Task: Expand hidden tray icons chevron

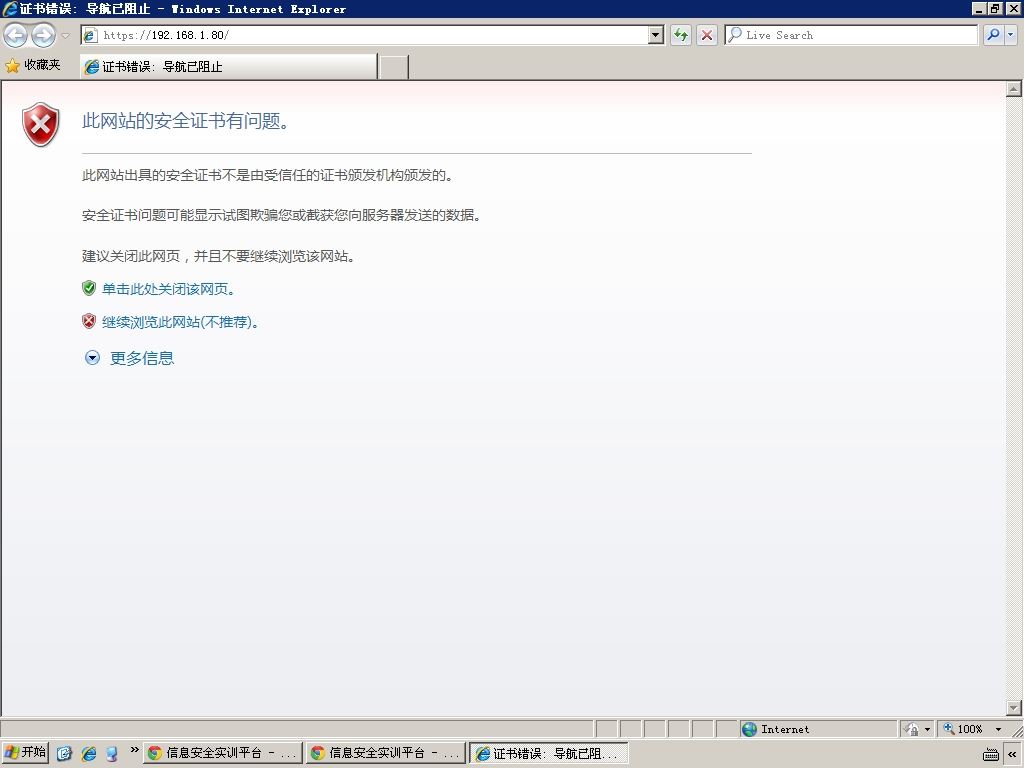Action: pyautogui.click(x=1012, y=754)
